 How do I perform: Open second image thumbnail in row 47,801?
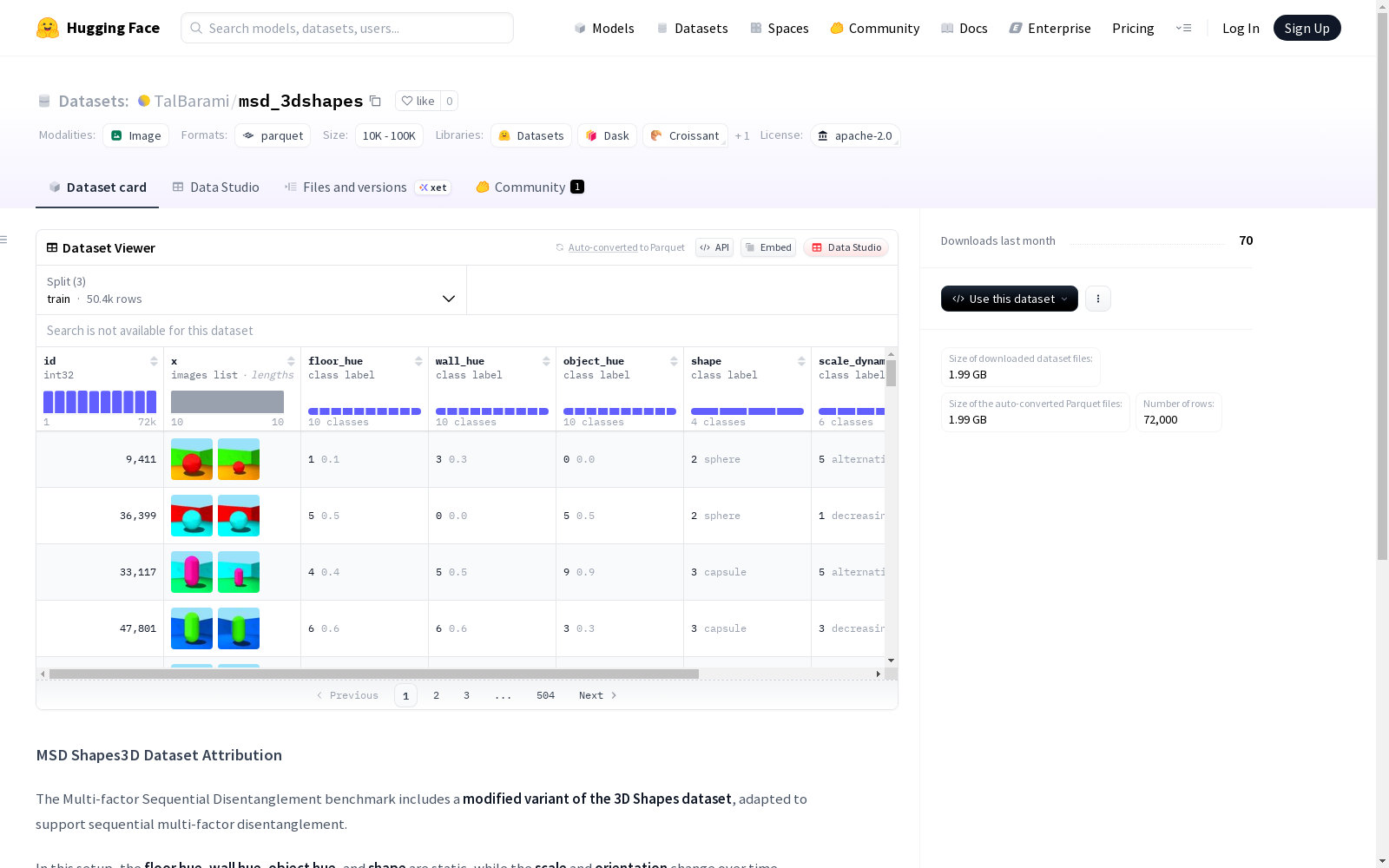pyautogui.click(x=239, y=628)
